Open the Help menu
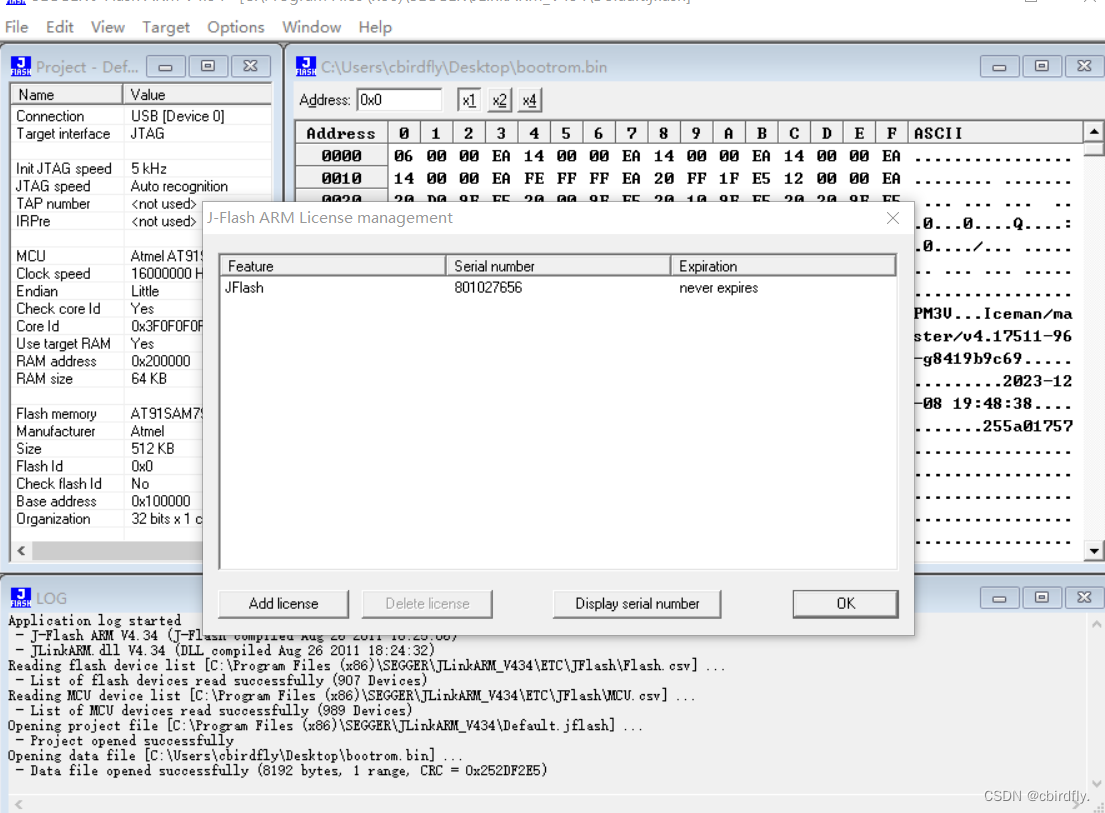This screenshot has width=1105, height=813. 375,27
